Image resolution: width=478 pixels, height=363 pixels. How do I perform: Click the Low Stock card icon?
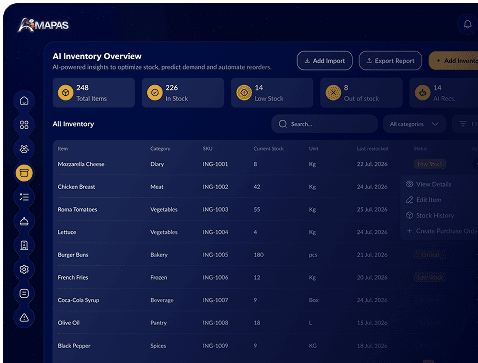point(244,93)
